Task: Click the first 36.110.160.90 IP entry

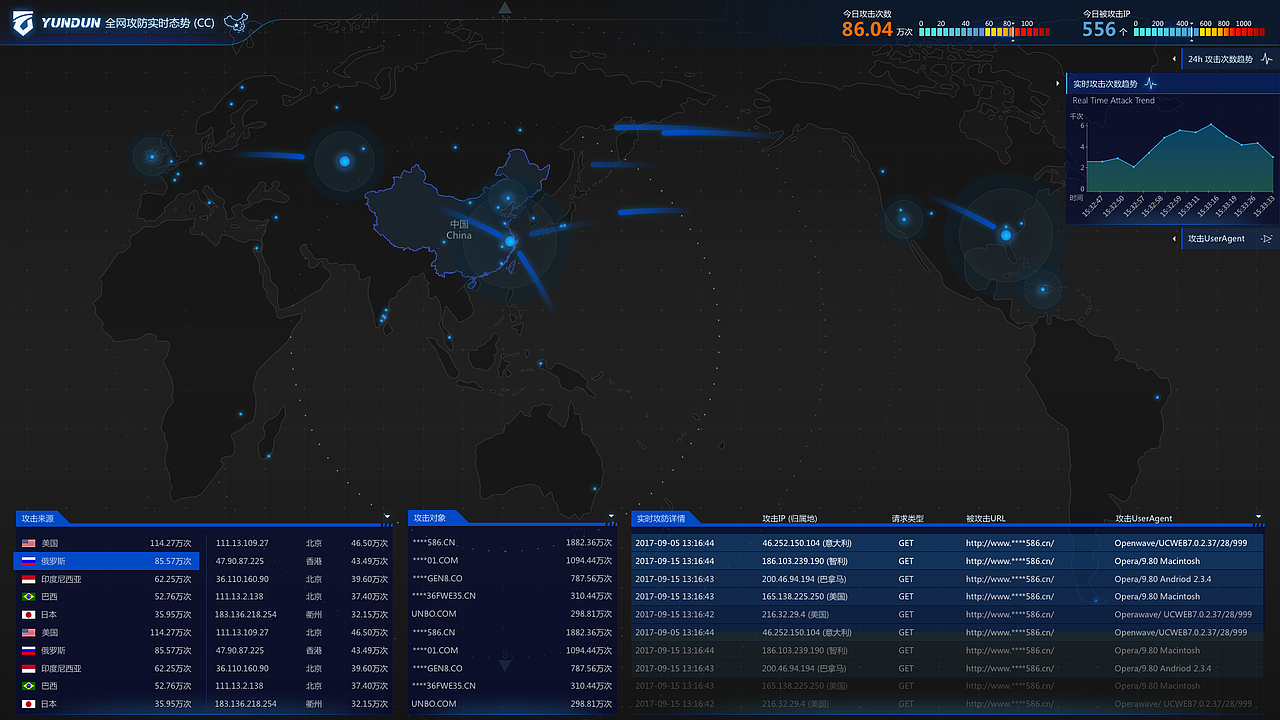Action: [242, 579]
